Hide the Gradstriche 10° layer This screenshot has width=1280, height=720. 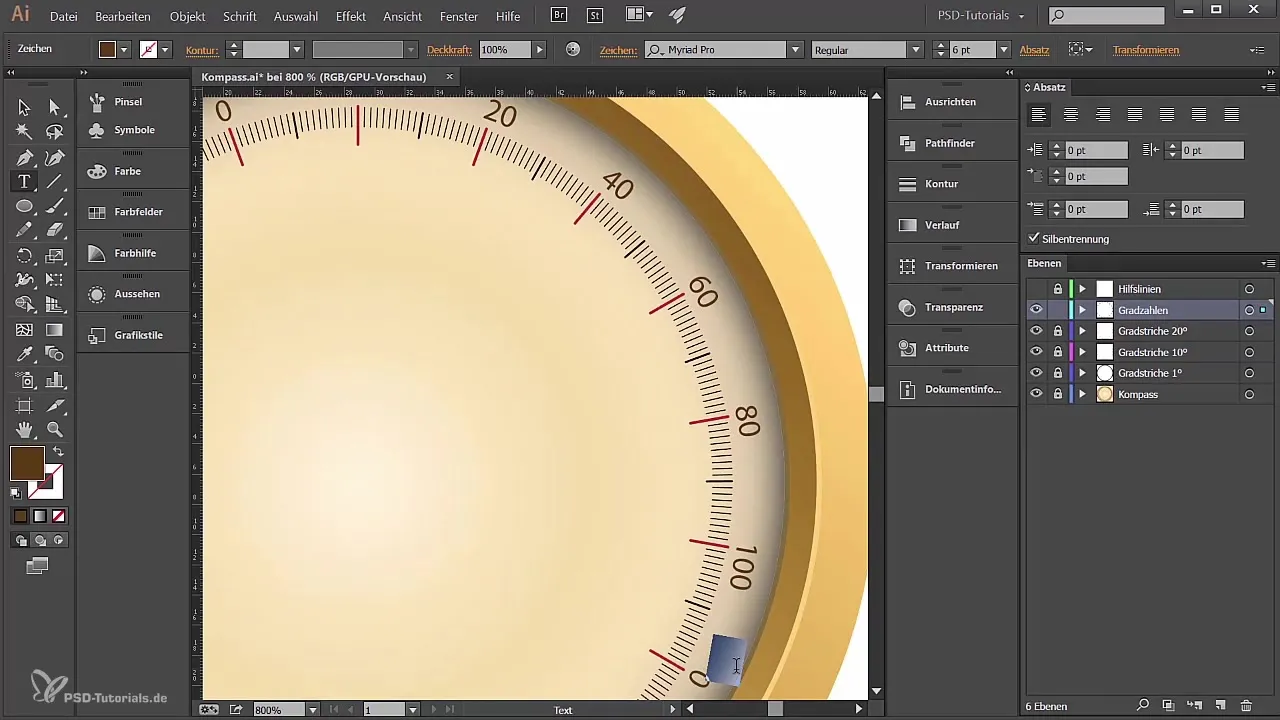point(1036,352)
